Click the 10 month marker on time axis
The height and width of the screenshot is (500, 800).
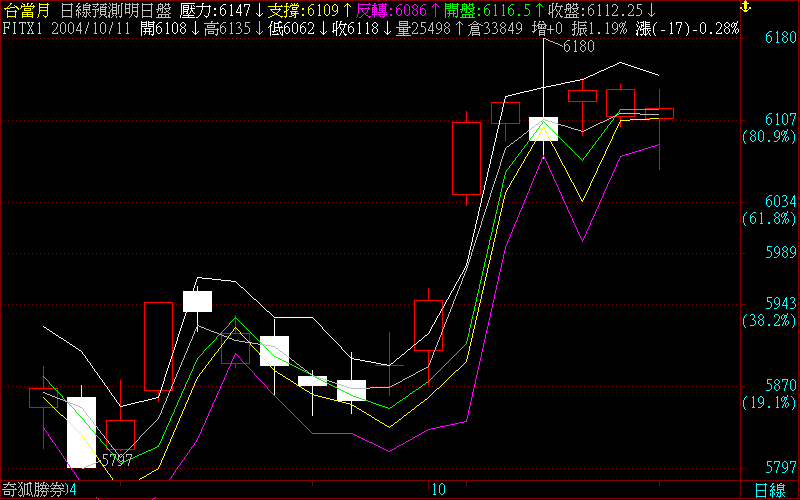(438, 490)
